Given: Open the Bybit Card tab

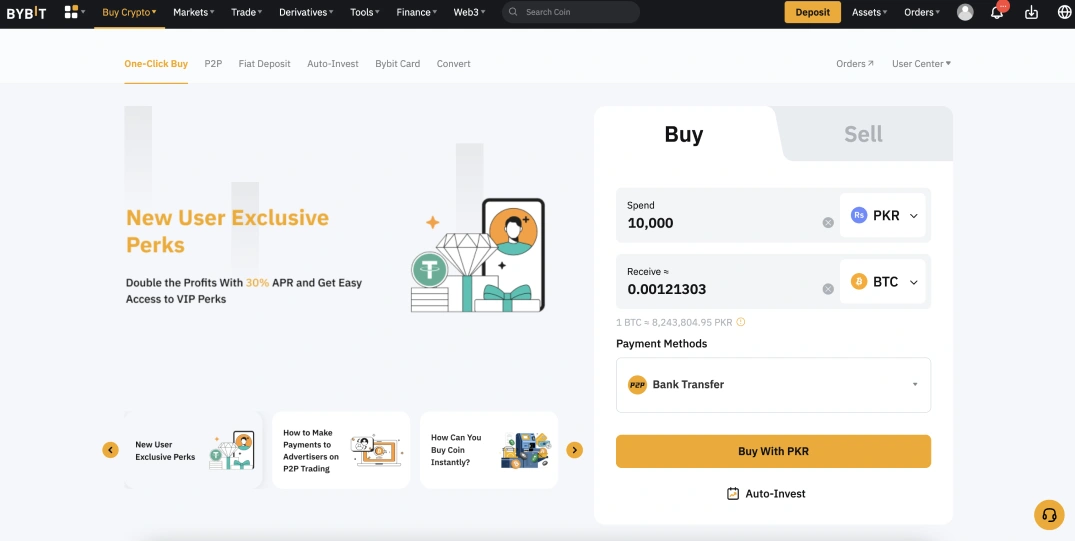Looking at the screenshot, I should pos(398,64).
